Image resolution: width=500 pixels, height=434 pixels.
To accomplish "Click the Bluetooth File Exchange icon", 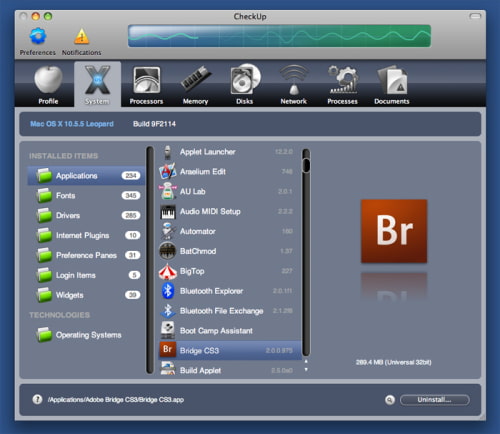I will pyautogui.click(x=168, y=311).
